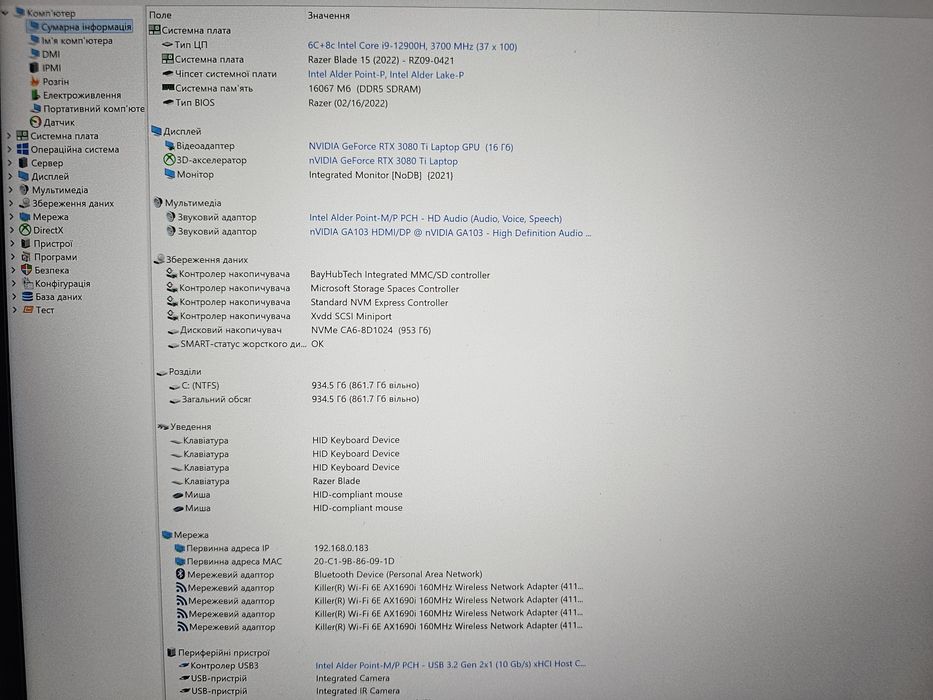The image size is (933, 700).
Task: Select MAC address 20-C1-9B-86-09-1D
Action: click(354, 561)
